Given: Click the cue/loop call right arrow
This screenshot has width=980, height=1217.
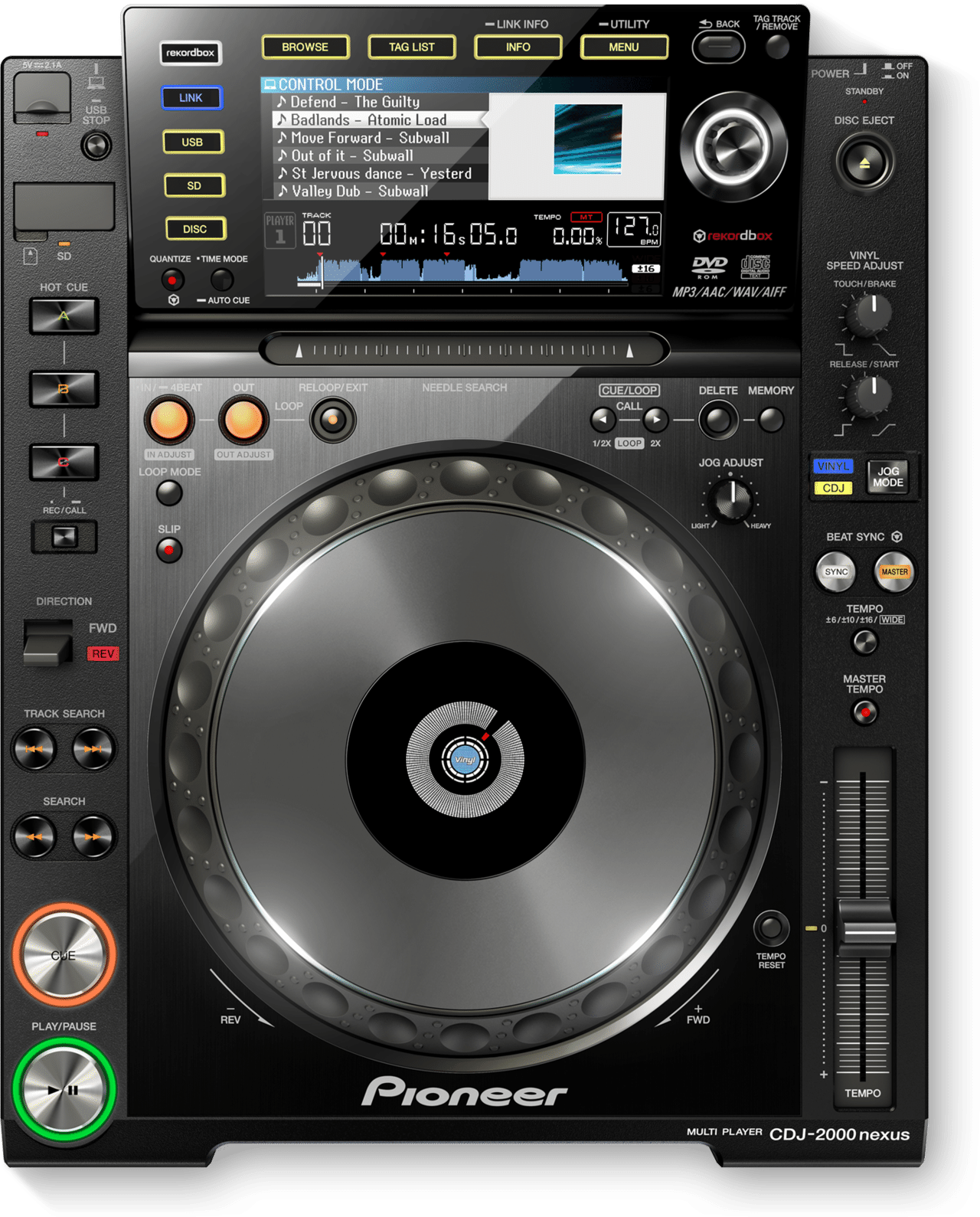Looking at the screenshot, I should click(x=655, y=420).
